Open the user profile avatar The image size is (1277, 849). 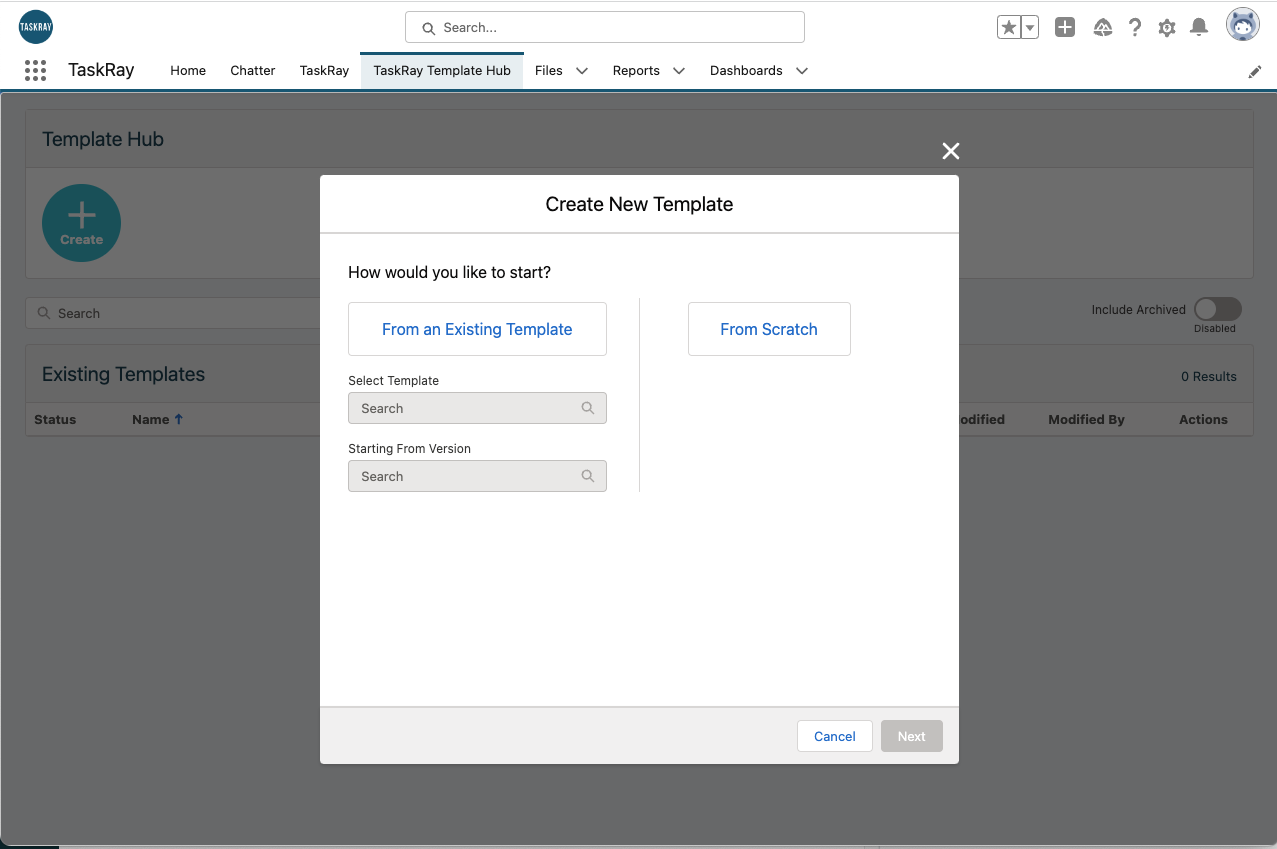[x=1243, y=25]
